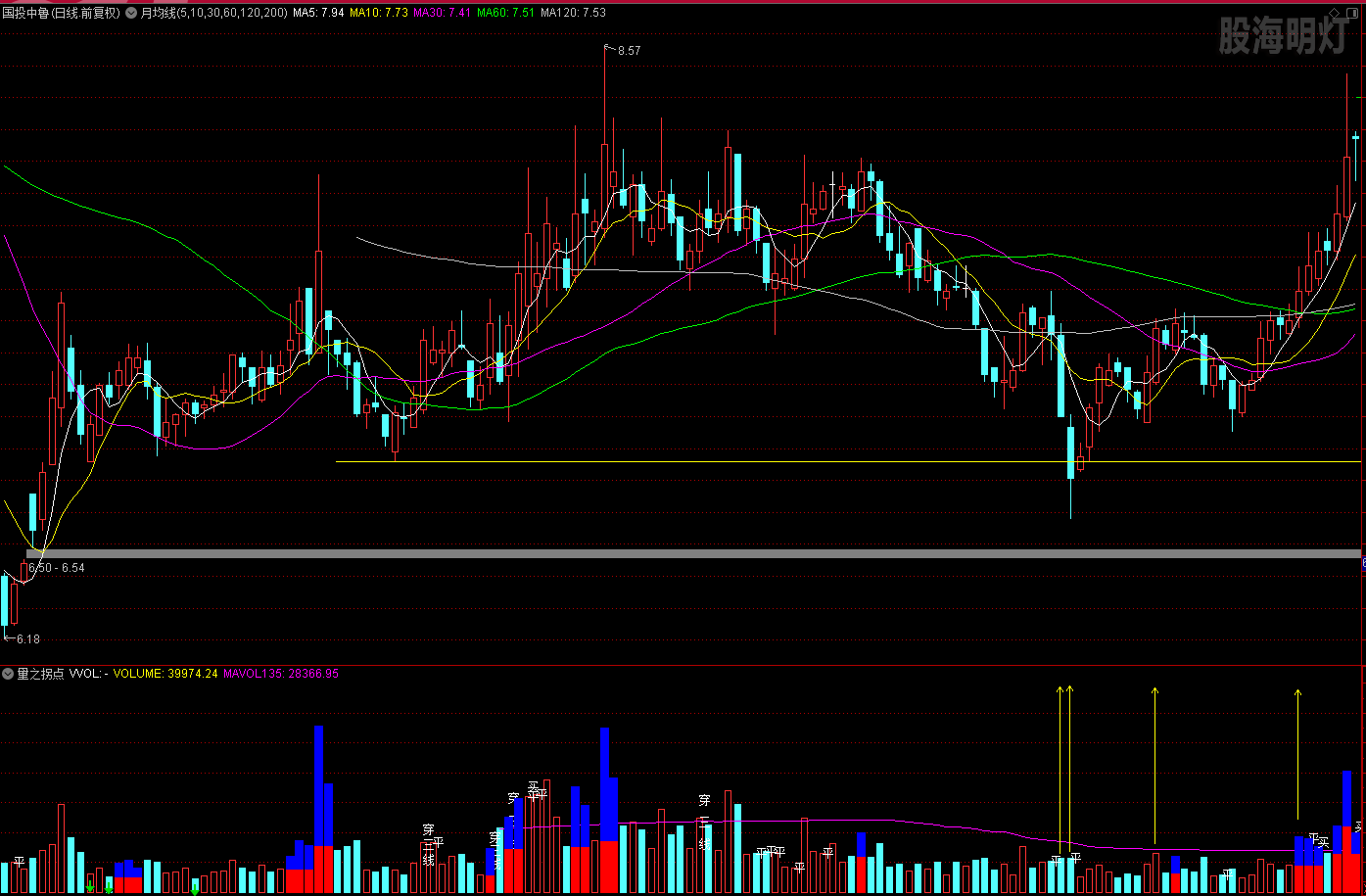The height and width of the screenshot is (896, 1366).
Task: Click the 量之拐点 volume indicator label
Action: (x=40, y=674)
